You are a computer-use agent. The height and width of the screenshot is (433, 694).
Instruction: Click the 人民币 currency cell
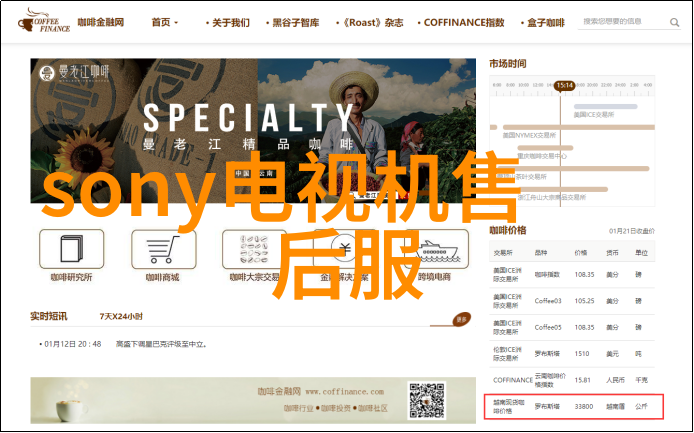[615, 380]
